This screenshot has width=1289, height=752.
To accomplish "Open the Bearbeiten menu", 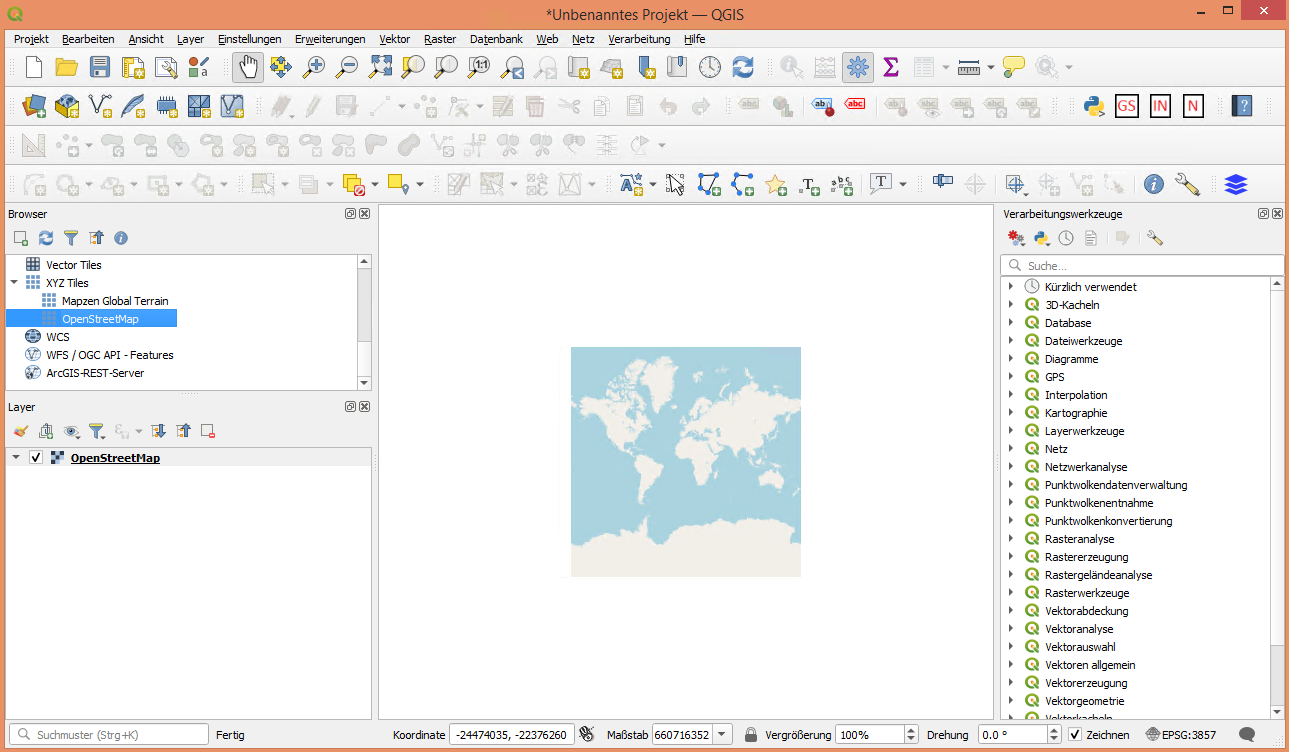I will [88, 39].
